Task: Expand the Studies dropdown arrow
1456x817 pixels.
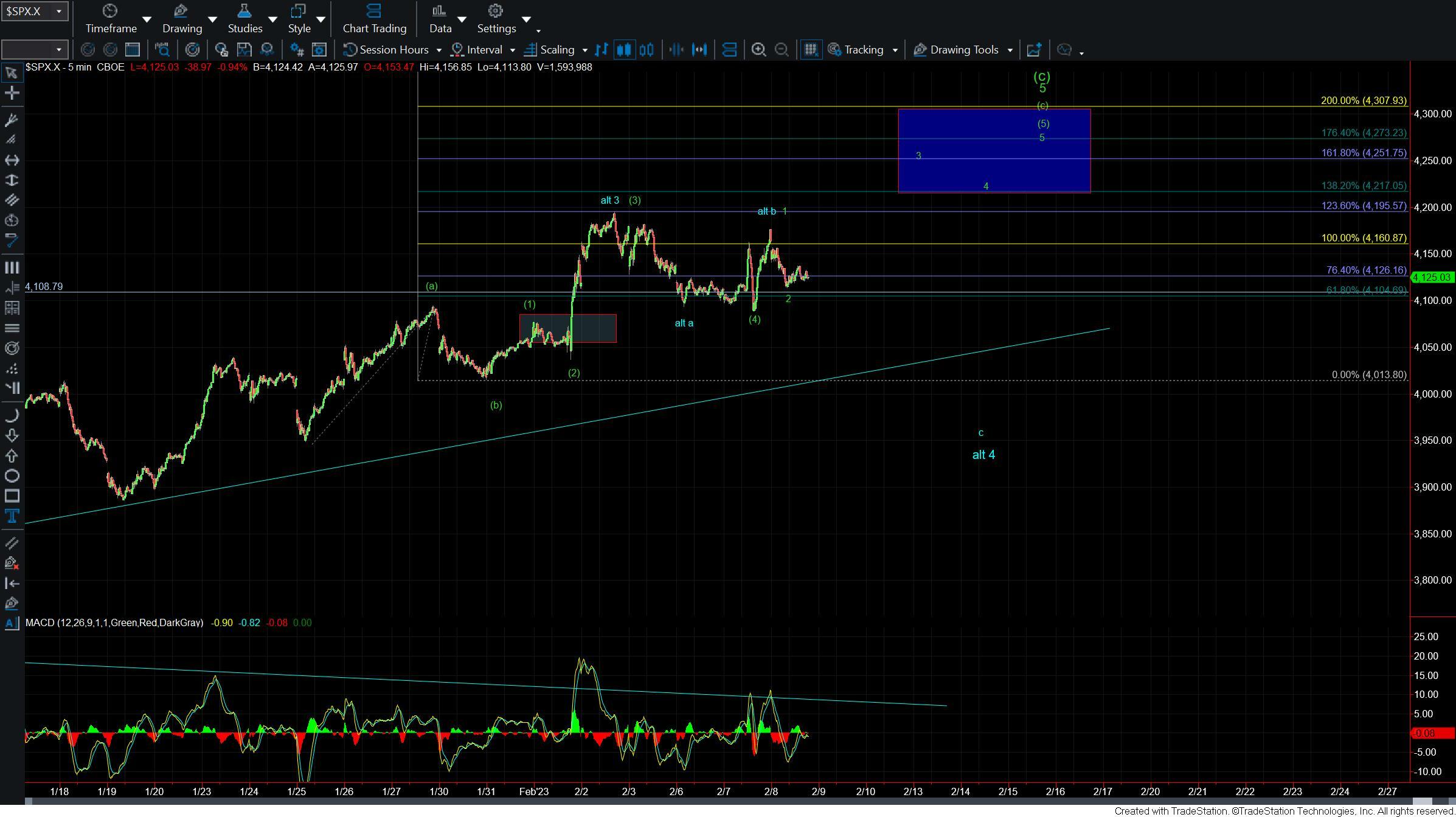Action: (x=272, y=19)
